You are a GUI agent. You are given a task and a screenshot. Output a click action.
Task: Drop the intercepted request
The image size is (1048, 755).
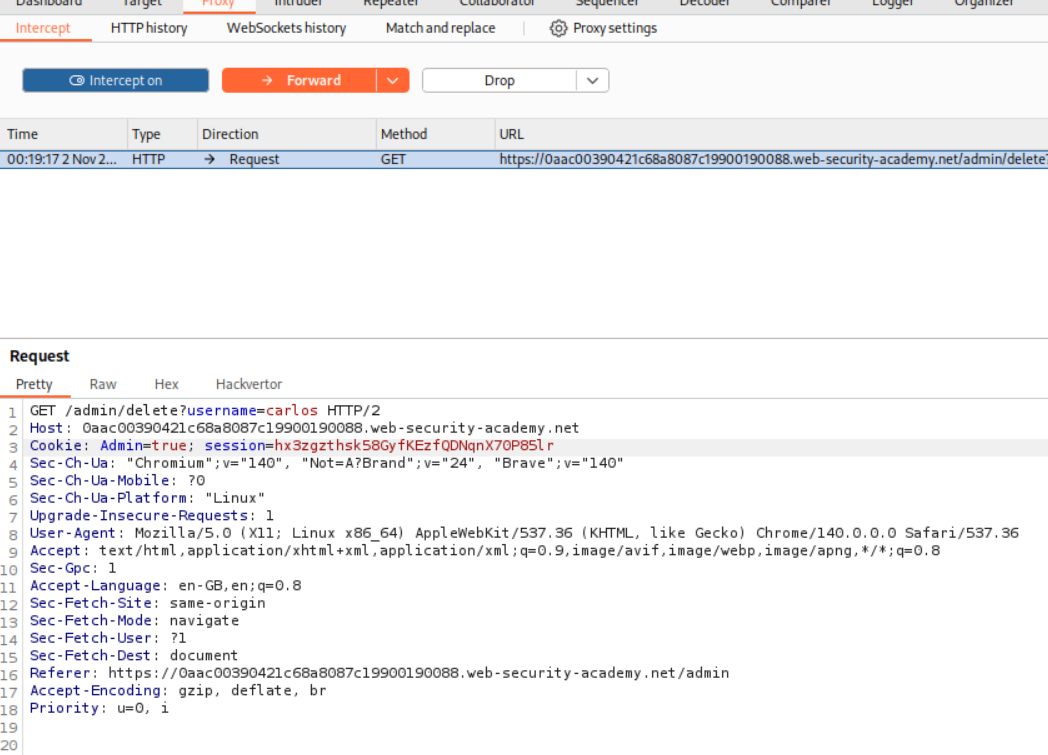click(x=499, y=81)
